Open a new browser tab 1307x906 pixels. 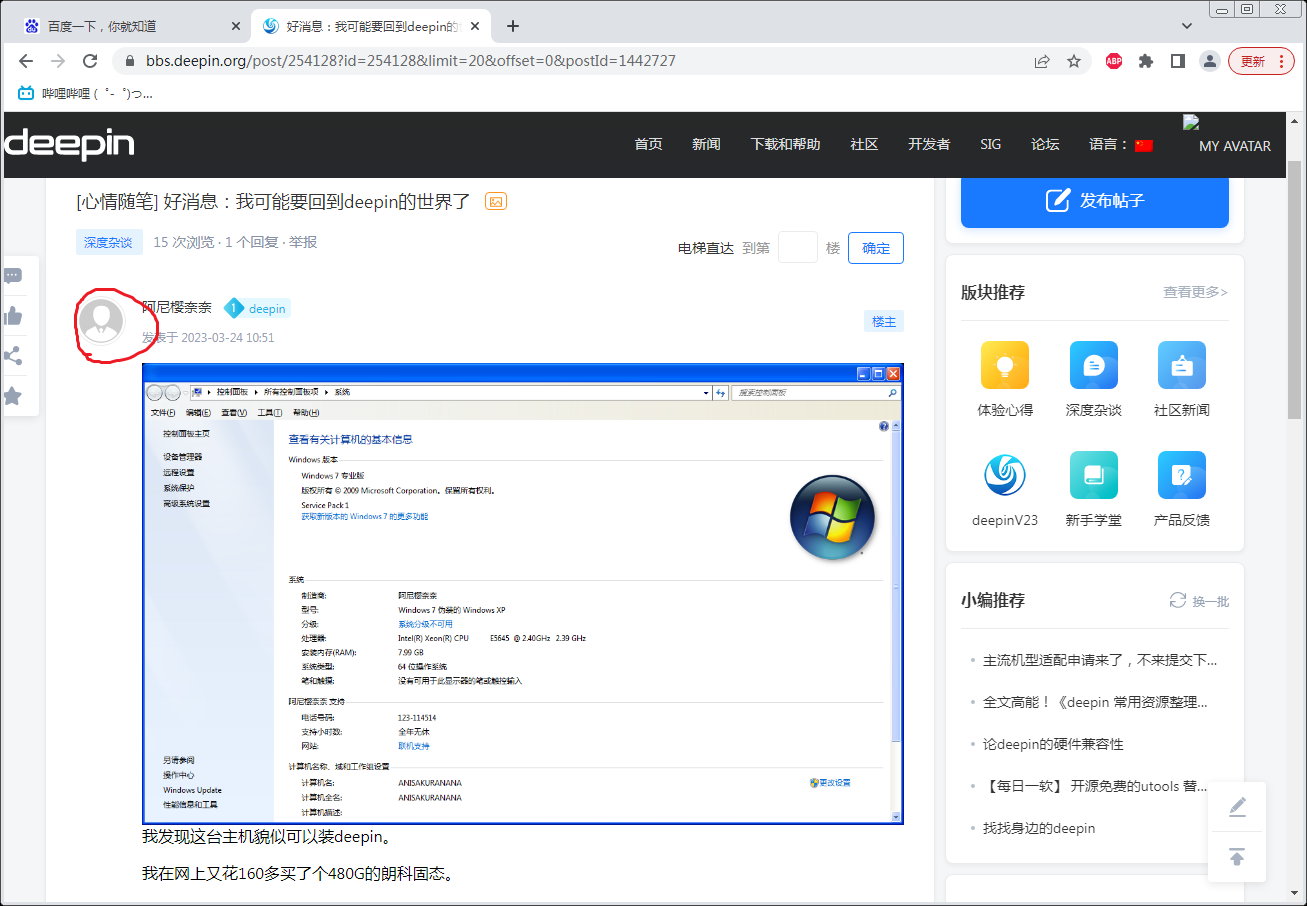click(513, 26)
